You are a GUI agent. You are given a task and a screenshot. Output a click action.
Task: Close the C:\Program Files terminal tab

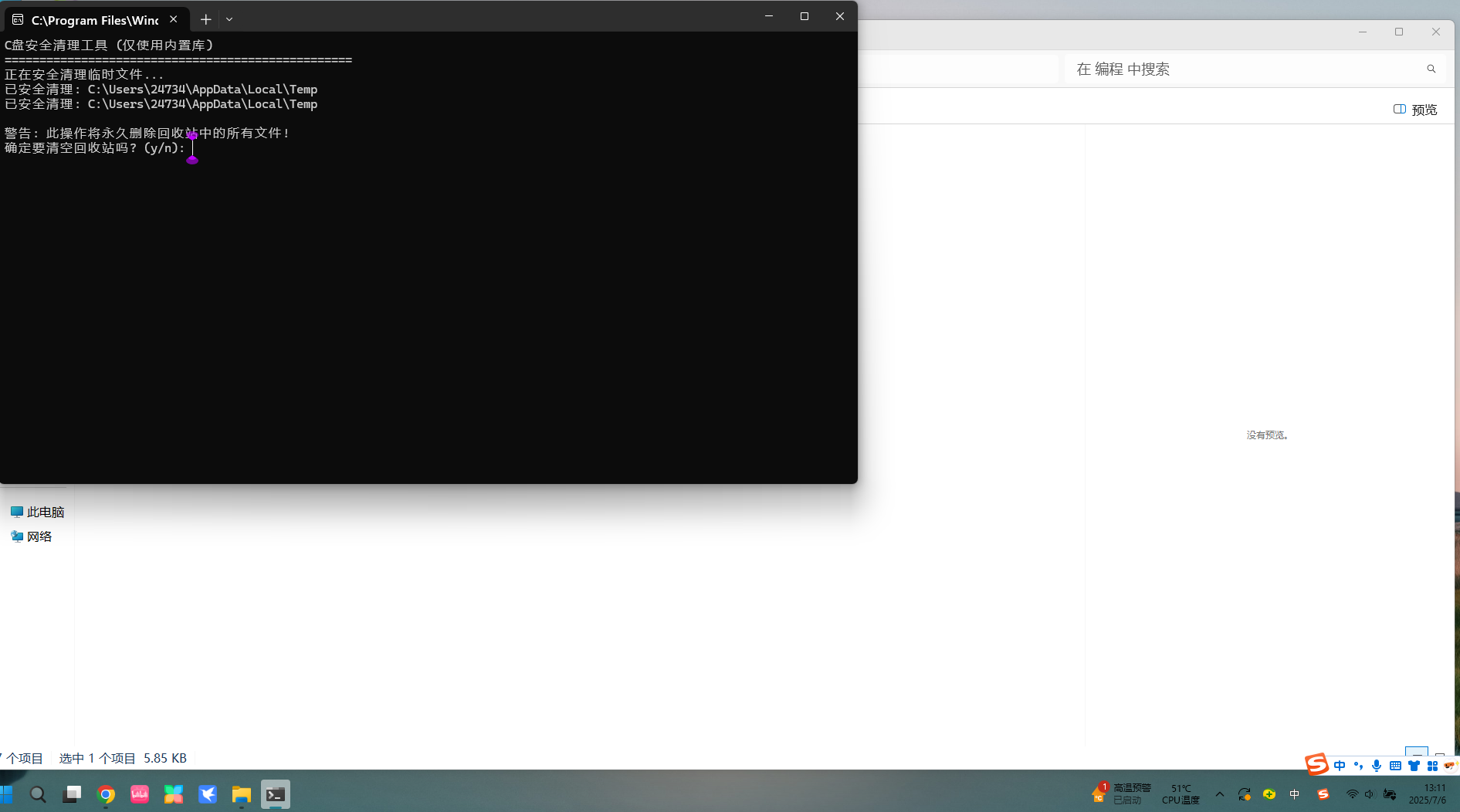pos(174,19)
